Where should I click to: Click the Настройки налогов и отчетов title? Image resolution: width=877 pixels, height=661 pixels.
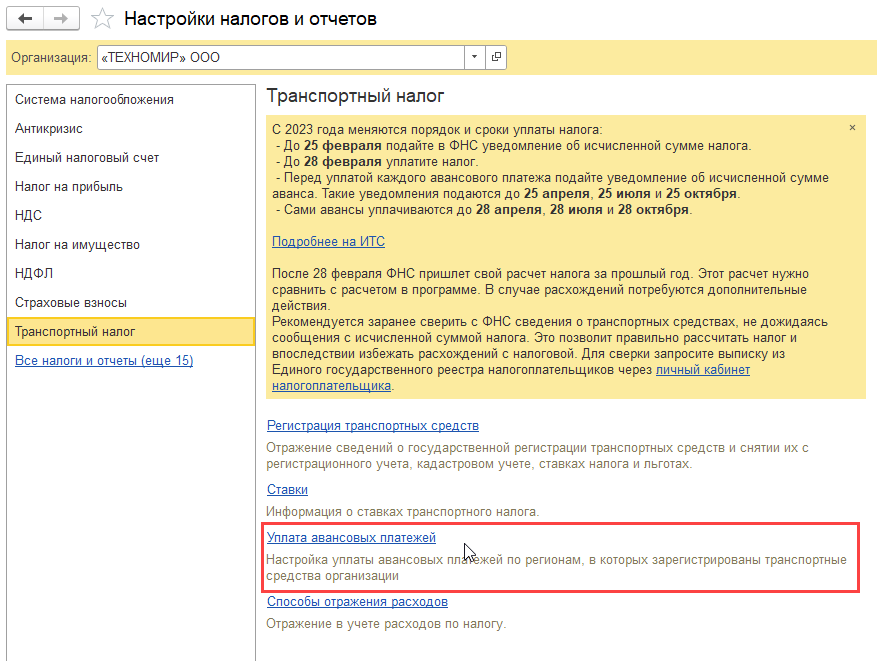[x=250, y=18]
